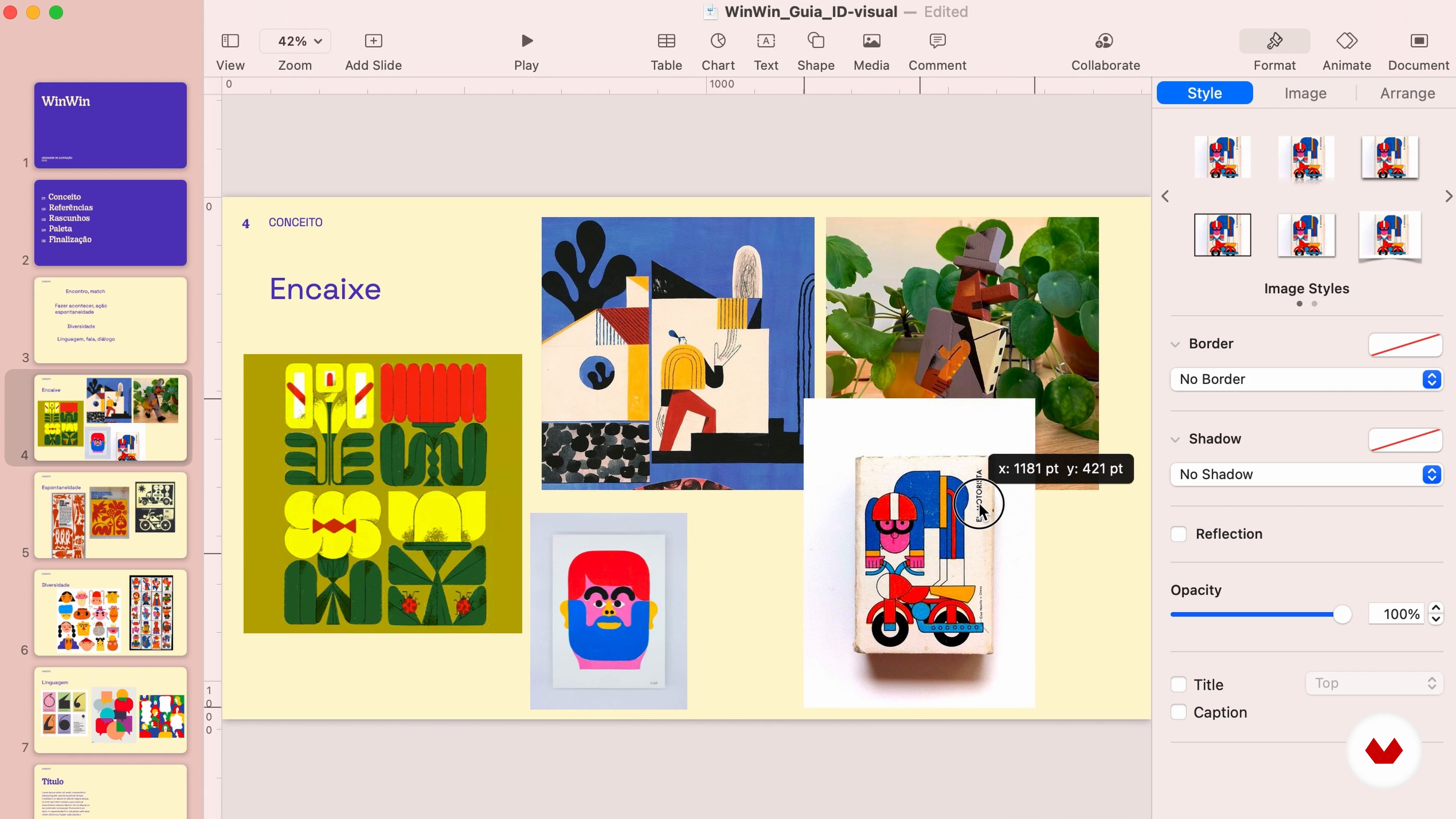This screenshot has height=819, width=1456.
Task: Select the CONCEITO header text
Action: tap(296, 223)
